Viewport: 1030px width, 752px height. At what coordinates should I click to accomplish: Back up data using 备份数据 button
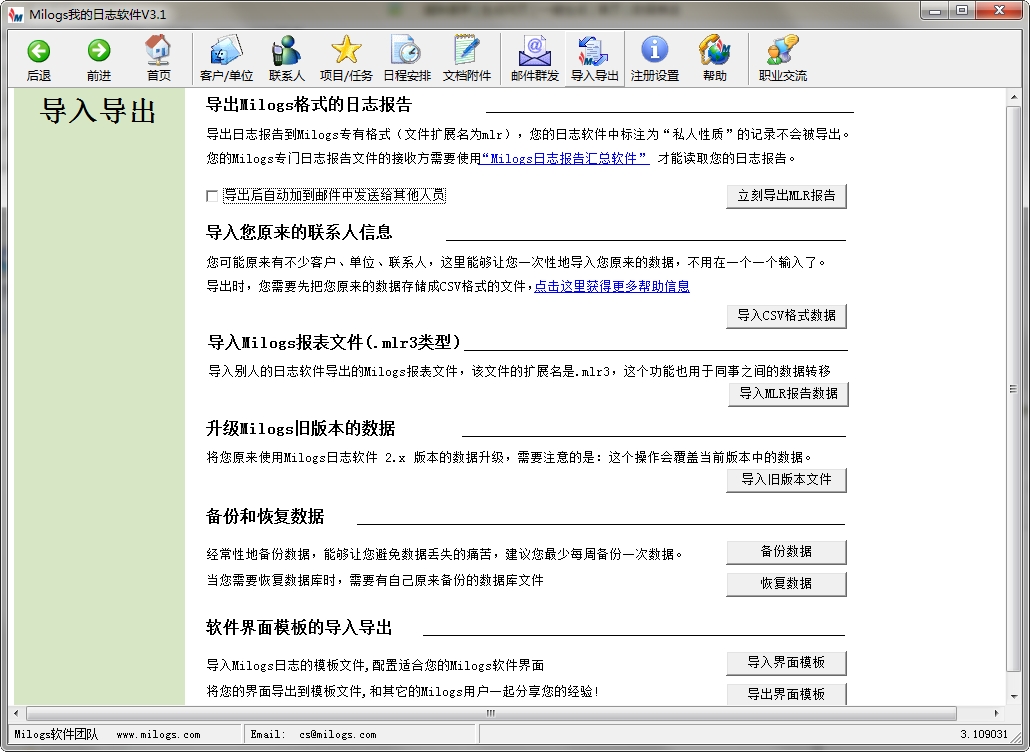pos(786,552)
